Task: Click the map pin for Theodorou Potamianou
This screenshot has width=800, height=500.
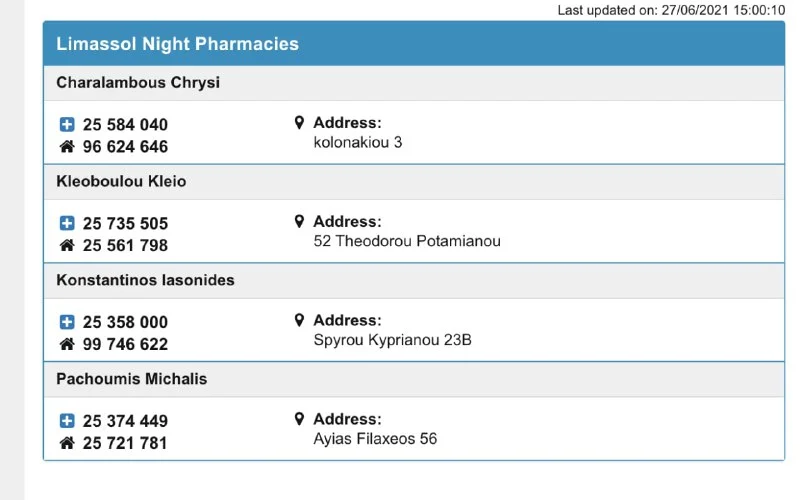Action: [x=298, y=222]
